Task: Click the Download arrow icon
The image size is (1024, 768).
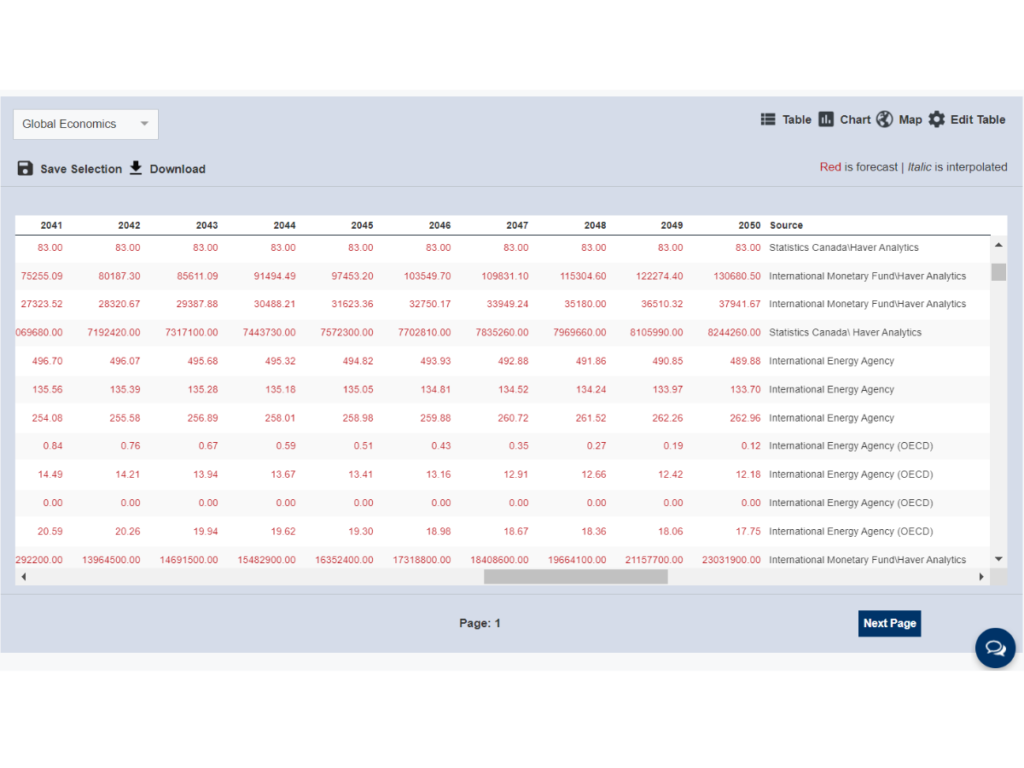Action: [136, 168]
